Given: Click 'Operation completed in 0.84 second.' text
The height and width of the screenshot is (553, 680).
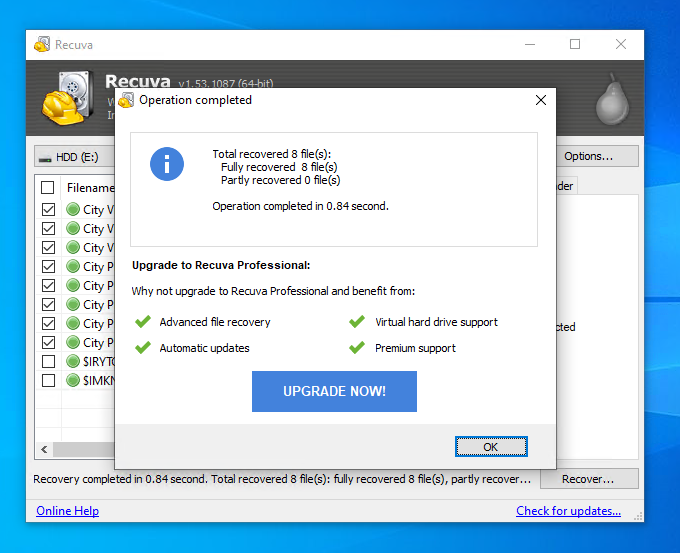Looking at the screenshot, I should pos(300,206).
